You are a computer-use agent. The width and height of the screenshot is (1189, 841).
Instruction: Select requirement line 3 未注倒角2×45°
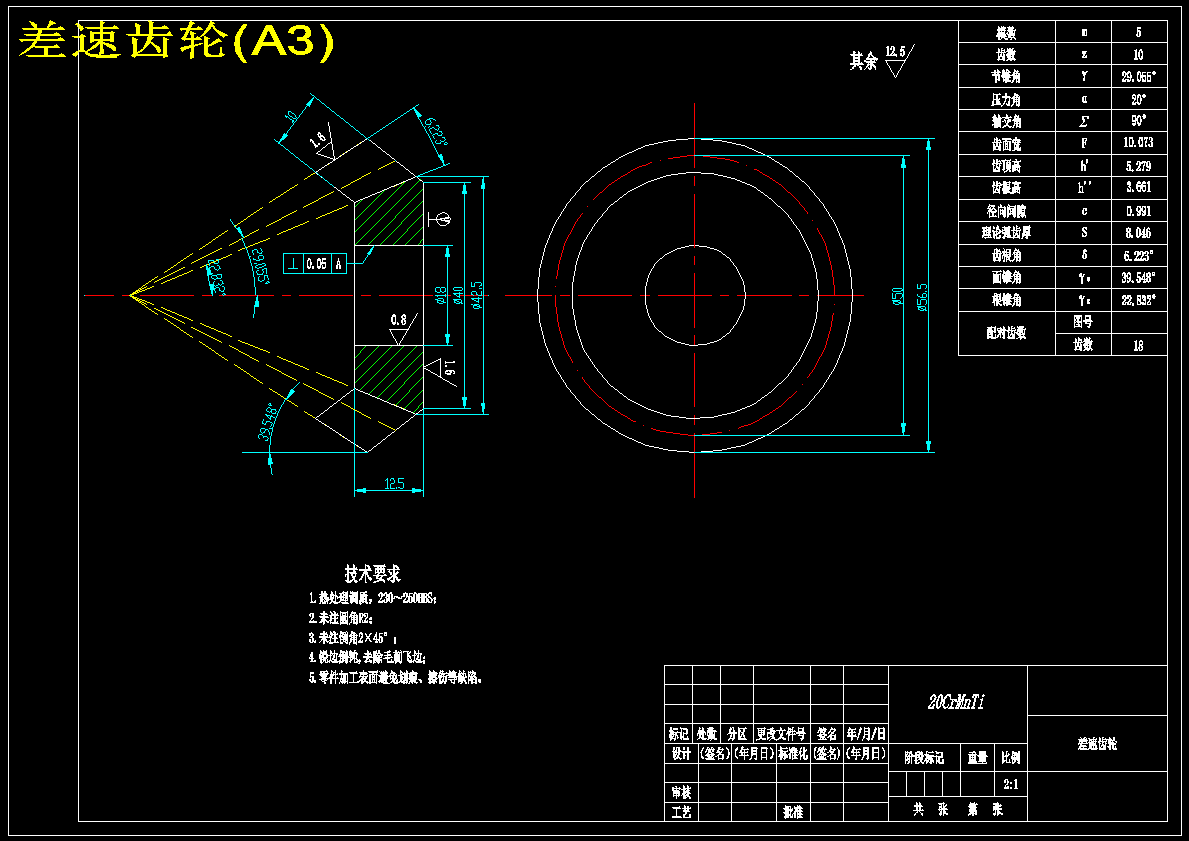(353, 638)
